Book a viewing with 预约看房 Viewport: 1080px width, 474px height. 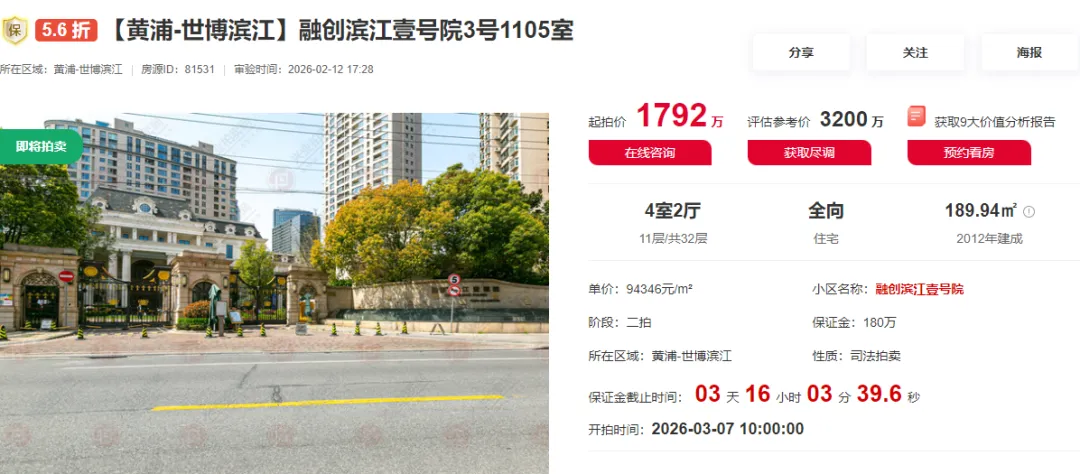coord(969,153)
